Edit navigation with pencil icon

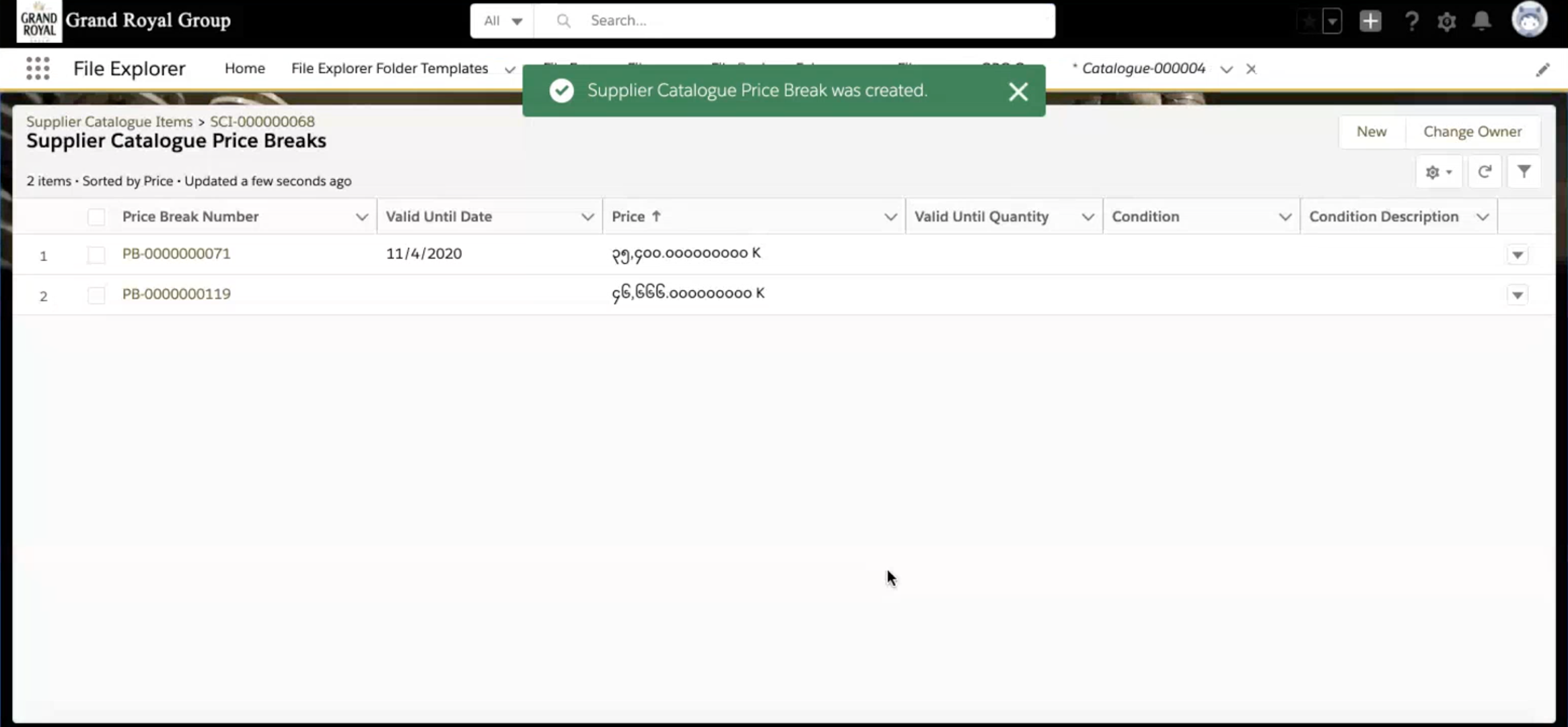coord(1542,70)
